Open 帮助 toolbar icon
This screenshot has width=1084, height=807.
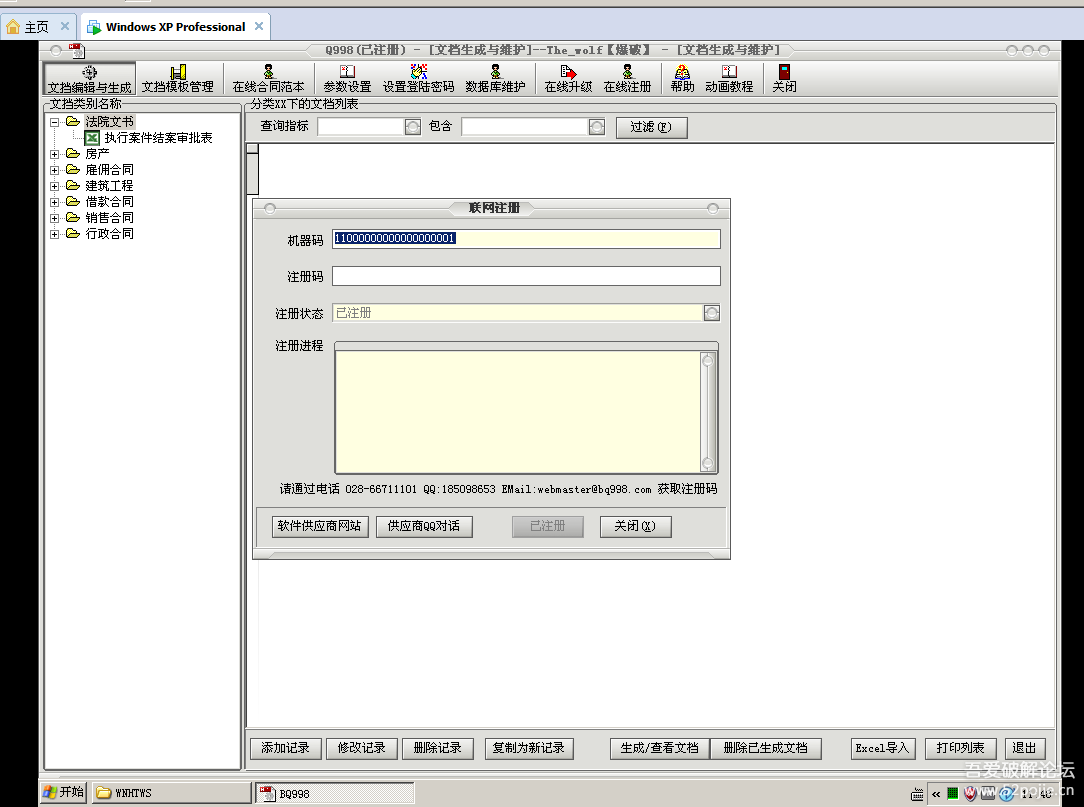[x=682, y=79]
